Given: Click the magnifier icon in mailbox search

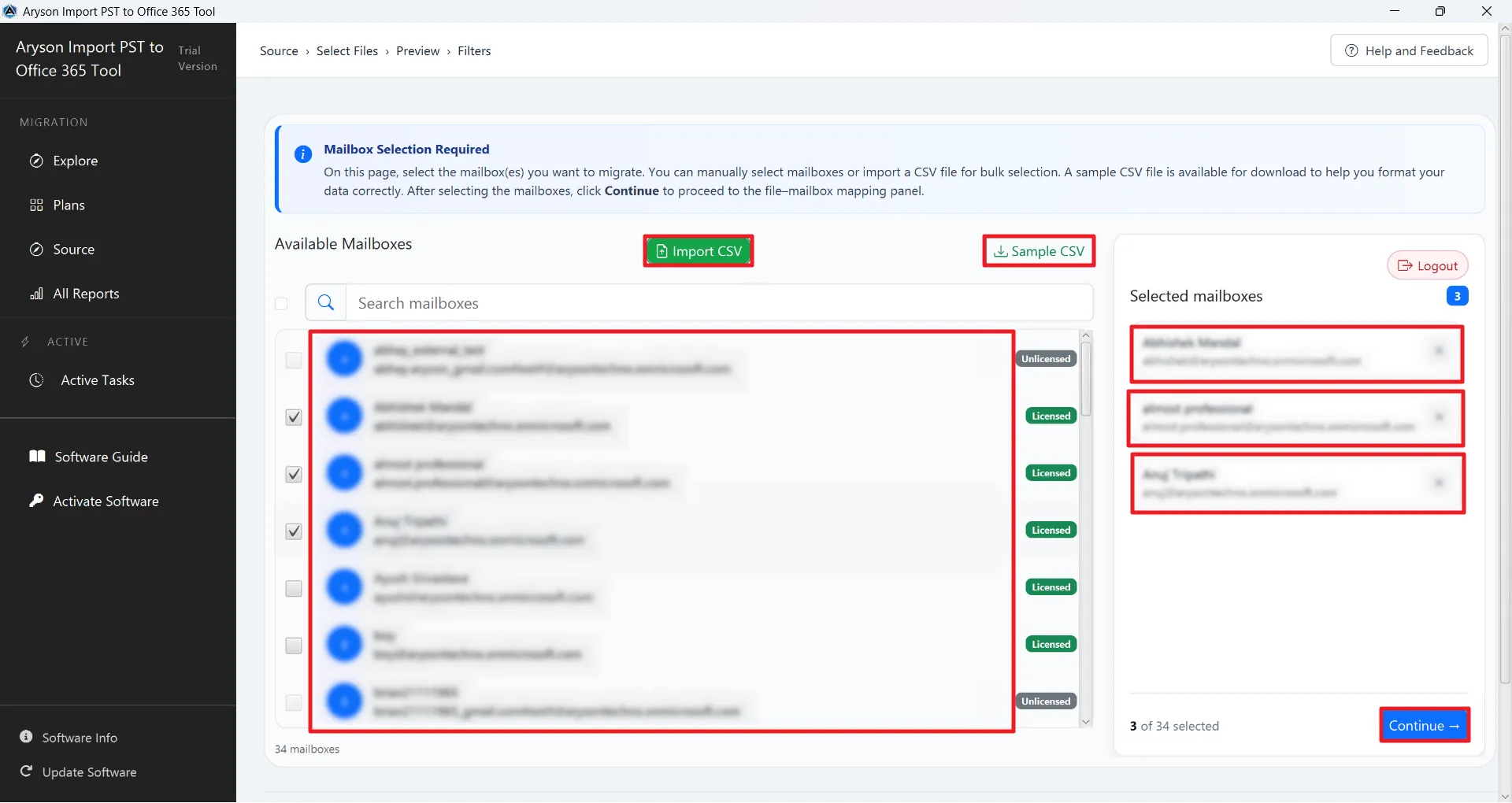Looking at the screenshot, I should [x=326, y=303].
